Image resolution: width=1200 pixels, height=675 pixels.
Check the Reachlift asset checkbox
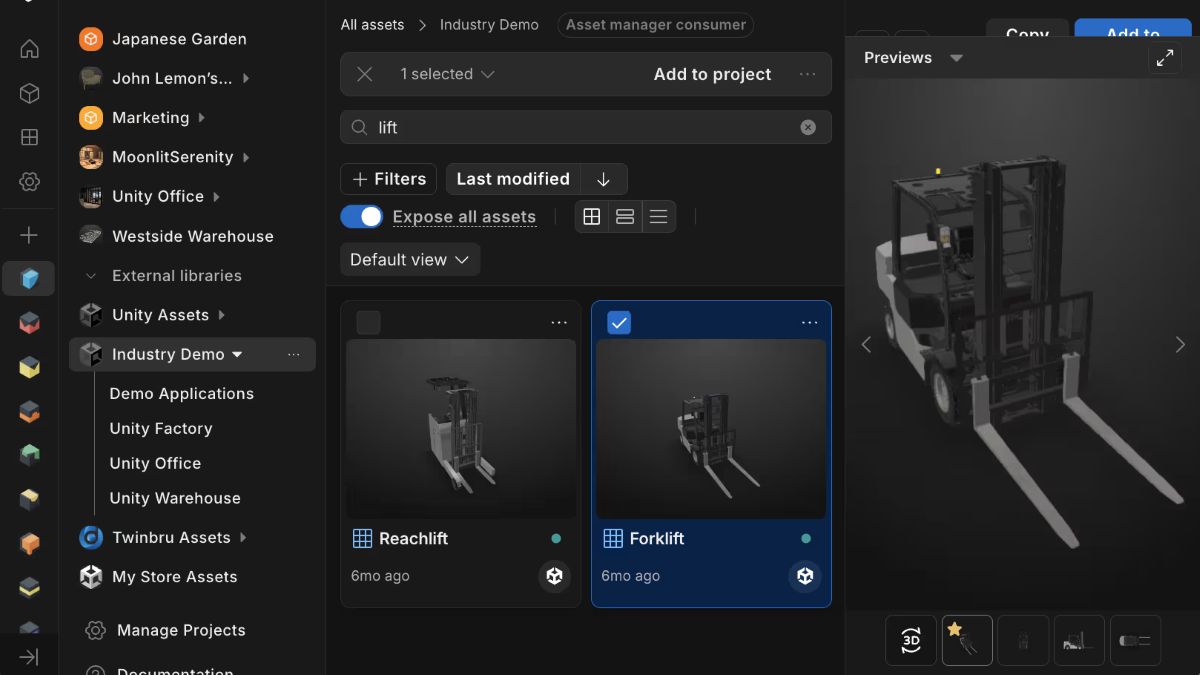368,322
